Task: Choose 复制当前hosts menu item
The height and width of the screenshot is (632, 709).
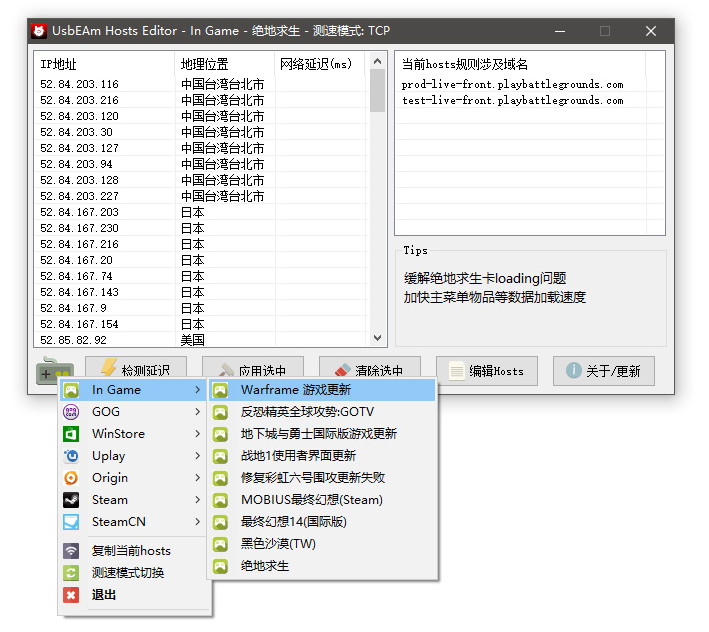Action: pos(133,551)
